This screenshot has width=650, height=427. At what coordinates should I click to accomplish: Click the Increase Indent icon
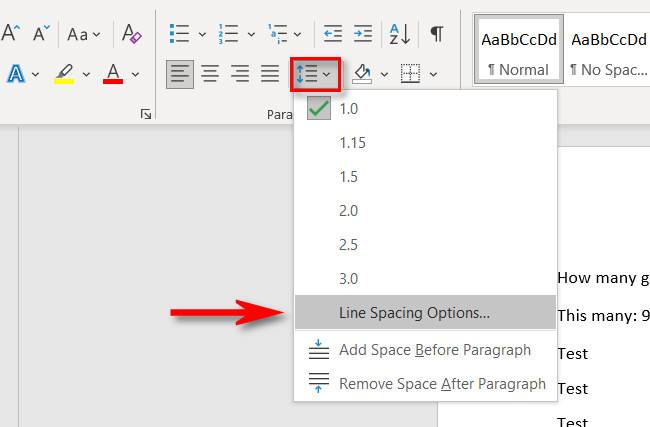point(363,34)
